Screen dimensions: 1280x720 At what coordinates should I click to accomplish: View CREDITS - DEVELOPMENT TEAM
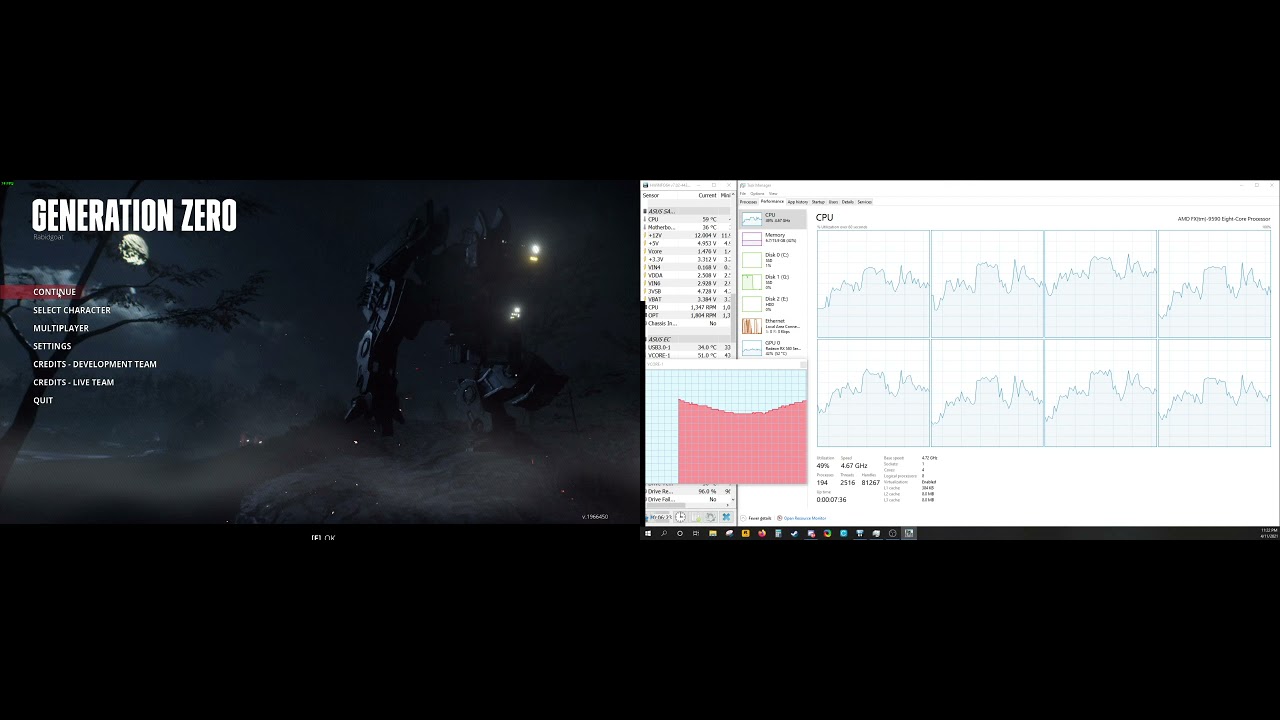click(95, 364)
